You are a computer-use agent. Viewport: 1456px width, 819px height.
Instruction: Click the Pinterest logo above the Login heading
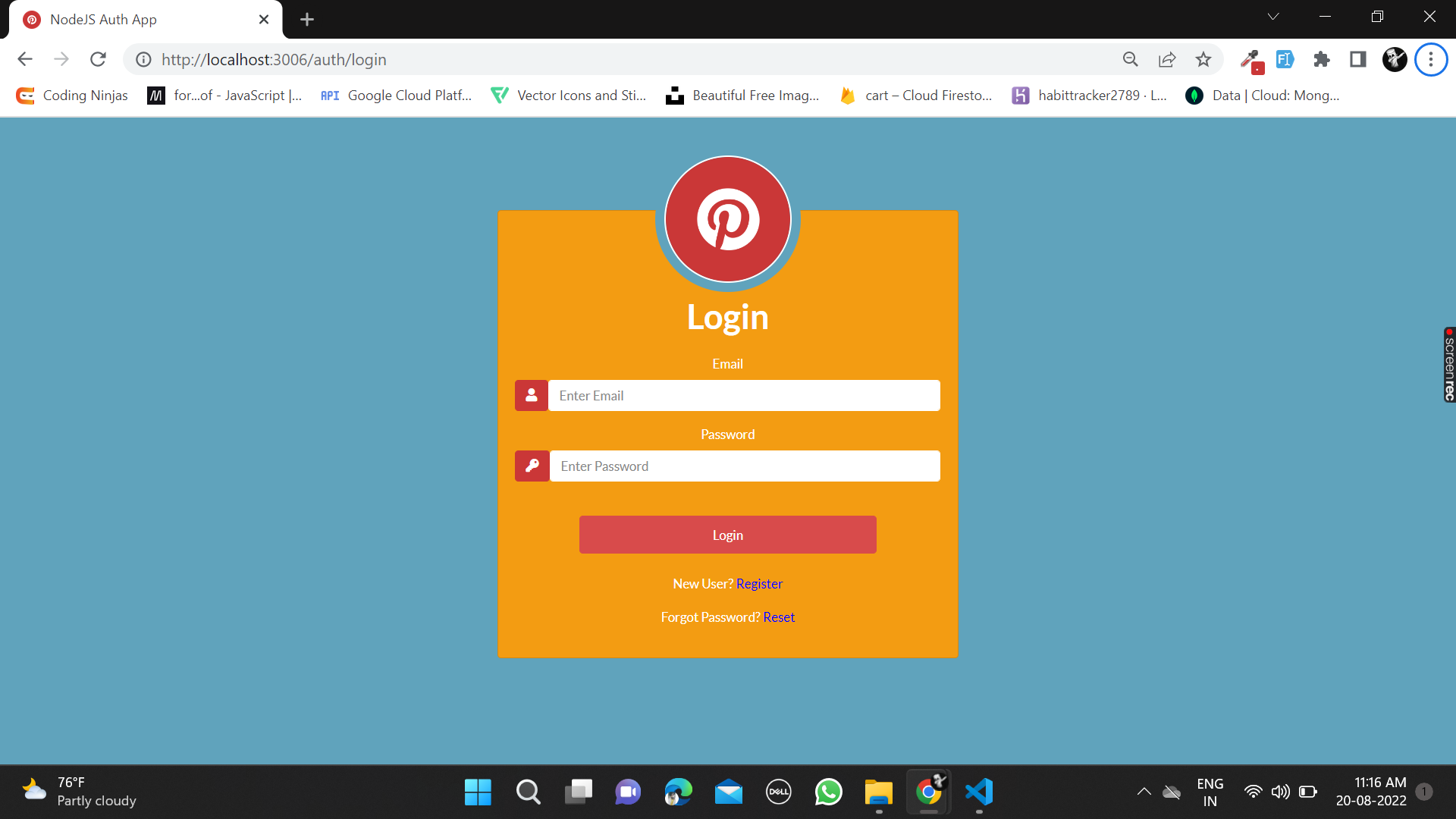pos(727,219)
